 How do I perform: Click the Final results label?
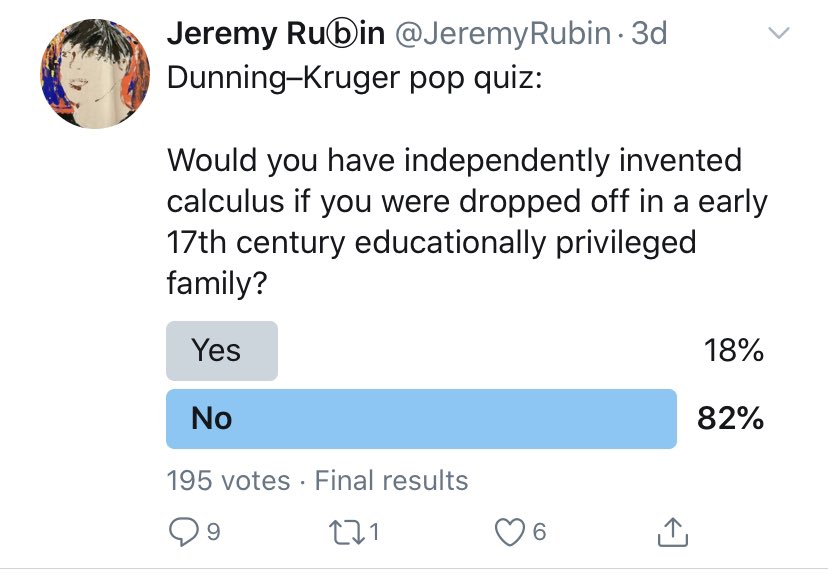pos(391,480)
